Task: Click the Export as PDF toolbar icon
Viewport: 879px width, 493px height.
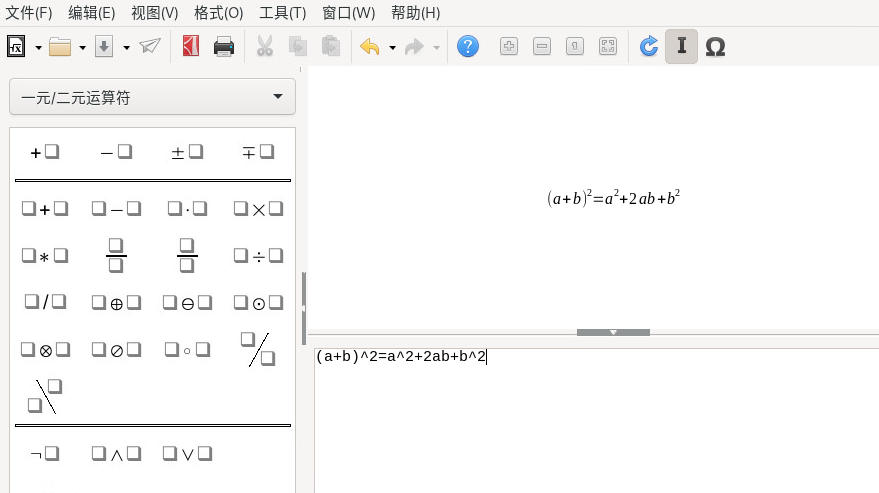Action: point(191,46)
